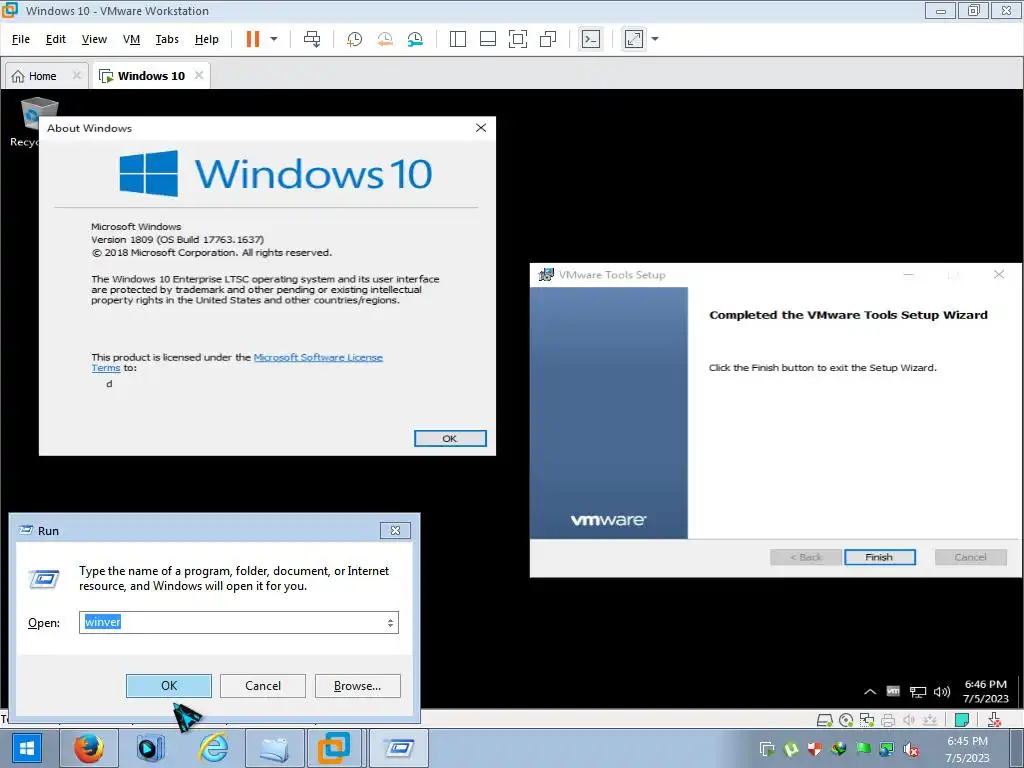The height and width of the screenshot is (768, 1024).
Task: Click the VMware Workstation taskbar icon
Action: pyautogui.click(x=334, y=748)
